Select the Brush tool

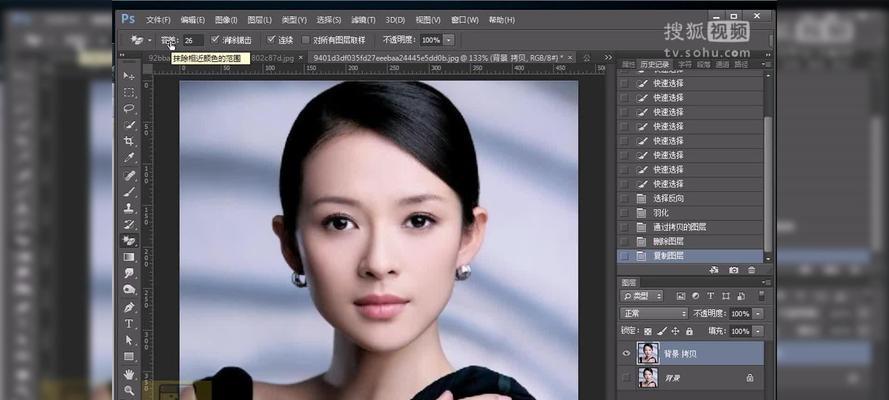pos(129,192)
